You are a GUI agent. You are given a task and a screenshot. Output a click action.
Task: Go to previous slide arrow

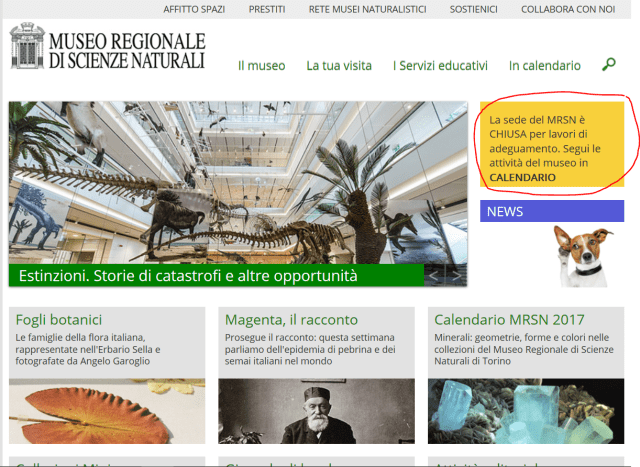coord(433,276)
